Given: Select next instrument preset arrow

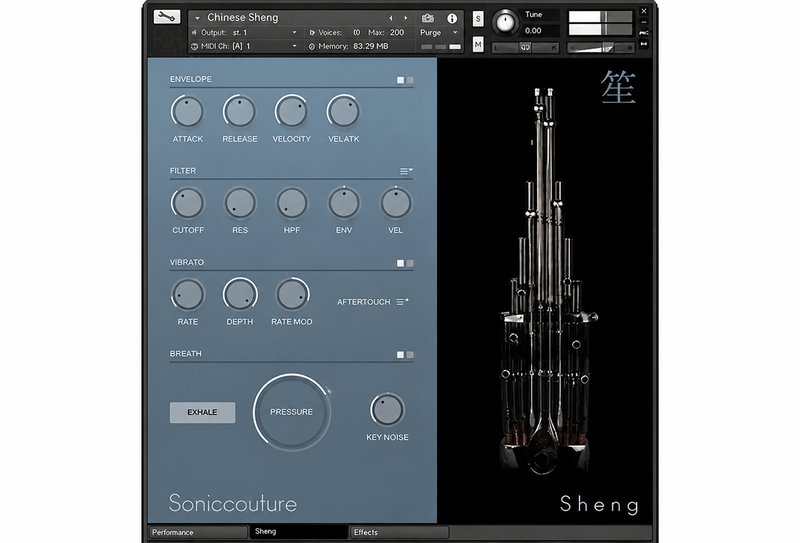Looking at the screenshot, I should [x=406, y=18].
